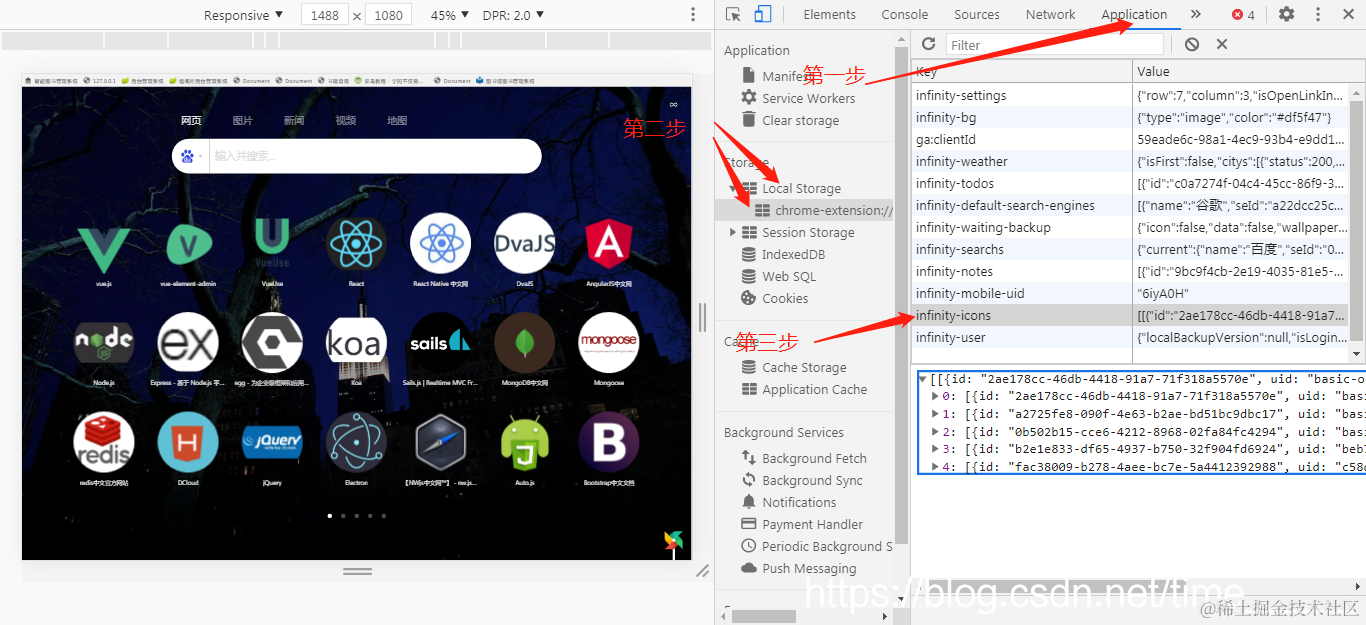Open the DvaJS shortcut icon
This screenshot has height=625, width=1366.
point(525,243)
